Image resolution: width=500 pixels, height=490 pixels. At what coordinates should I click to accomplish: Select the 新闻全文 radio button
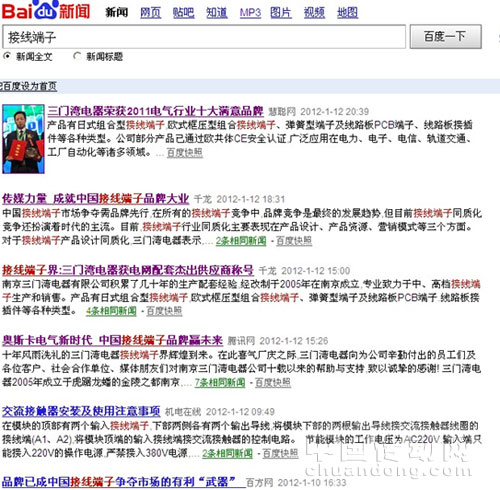[7, 56]
